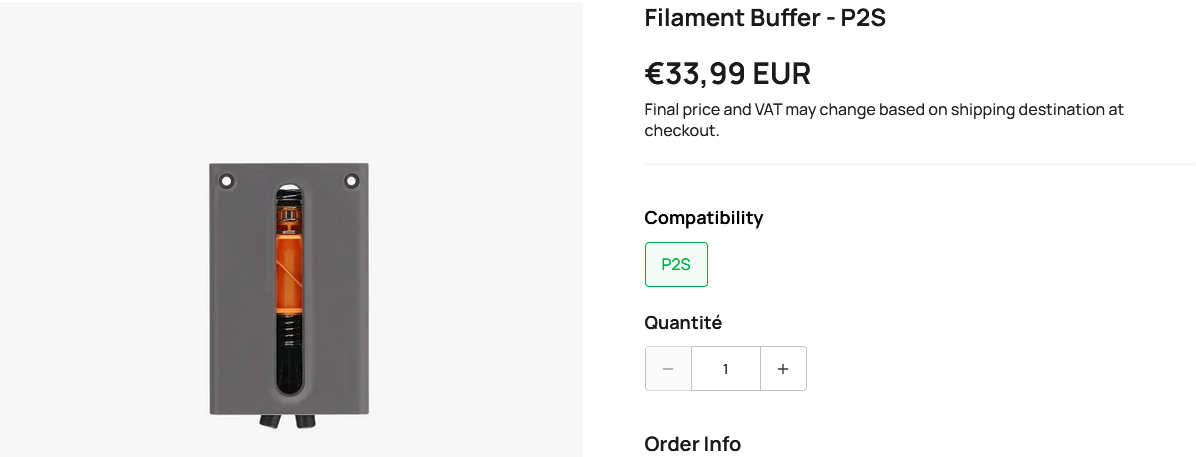Image resolution: width=1196 pixels, height=457 pixels.
Task: Click the VAT shipping destination notice
Action: pos(884,120)
